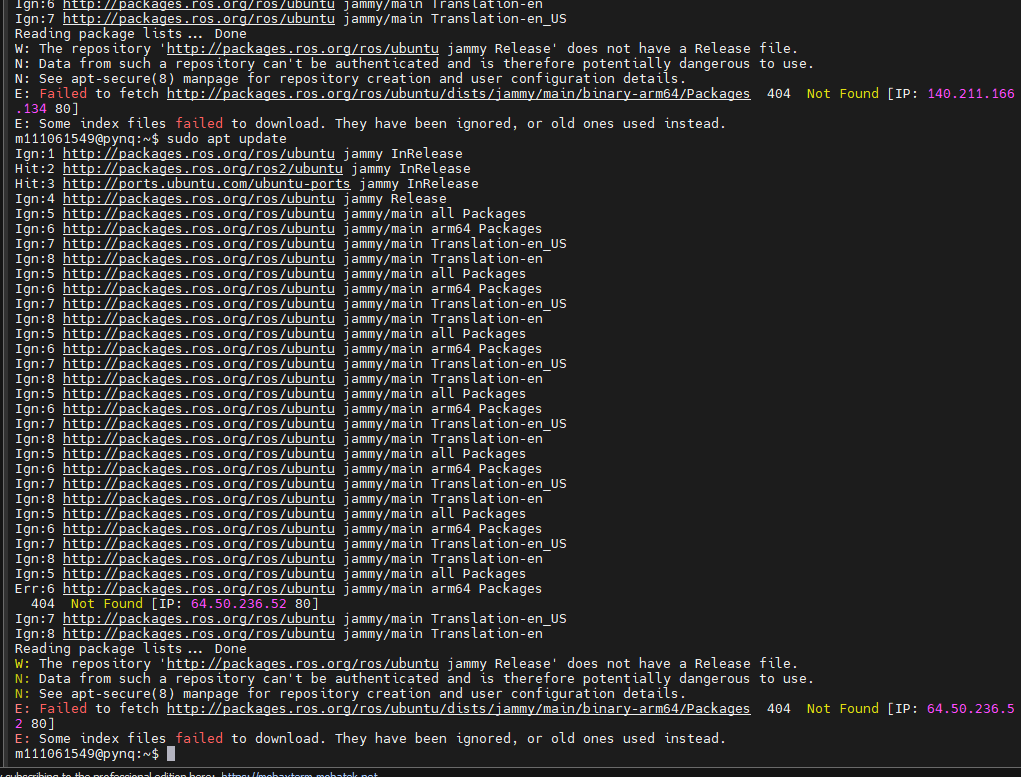The image size is (1021, 777).
Task: Click the '2 80]' wrapped line text
Action: (35, 724)
